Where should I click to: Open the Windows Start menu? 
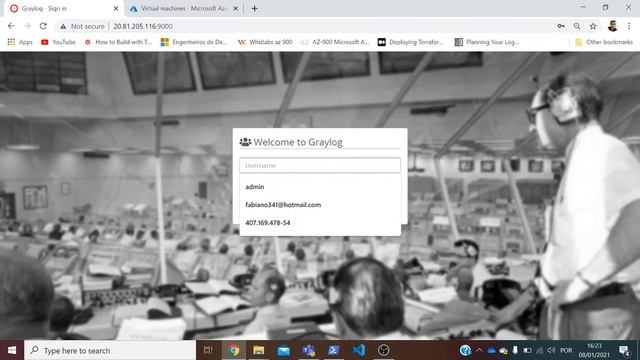(12, 350)
